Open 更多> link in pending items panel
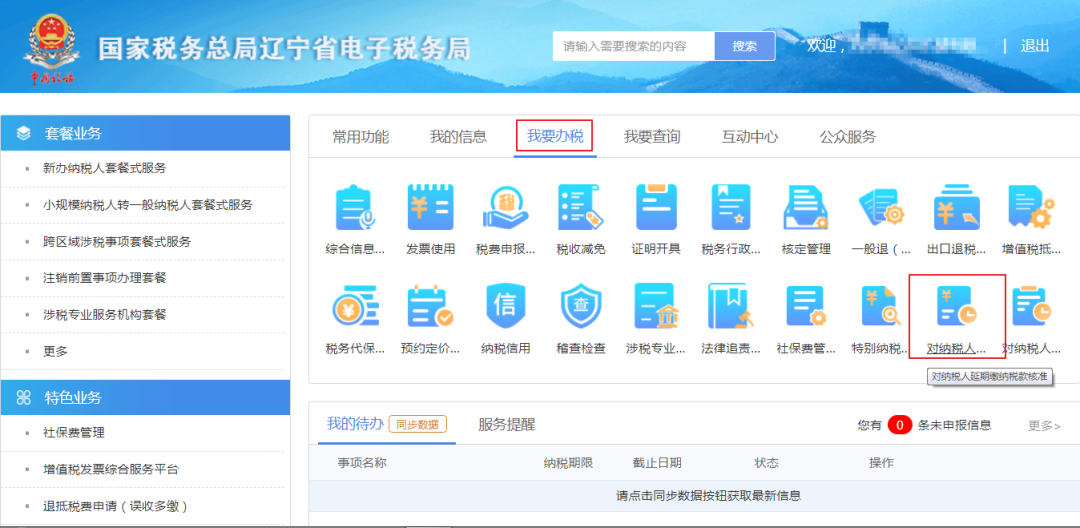This screenshot has height=528, width=1080. (x=1044, y=426)
